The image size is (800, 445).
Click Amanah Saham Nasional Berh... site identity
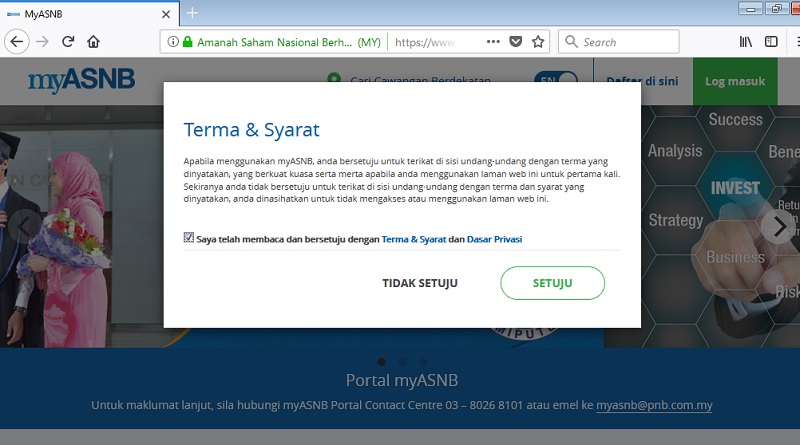(x=289, y=42)
